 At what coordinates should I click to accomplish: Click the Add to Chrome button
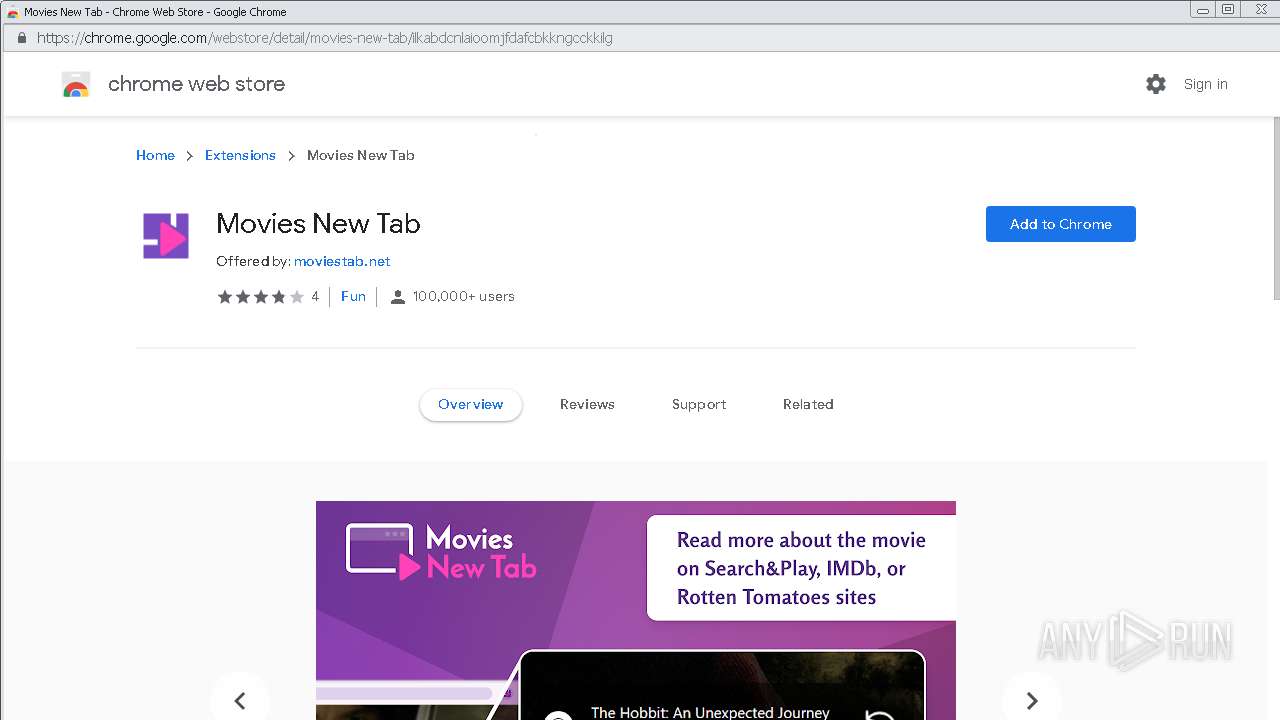[x=1061, y=224]
